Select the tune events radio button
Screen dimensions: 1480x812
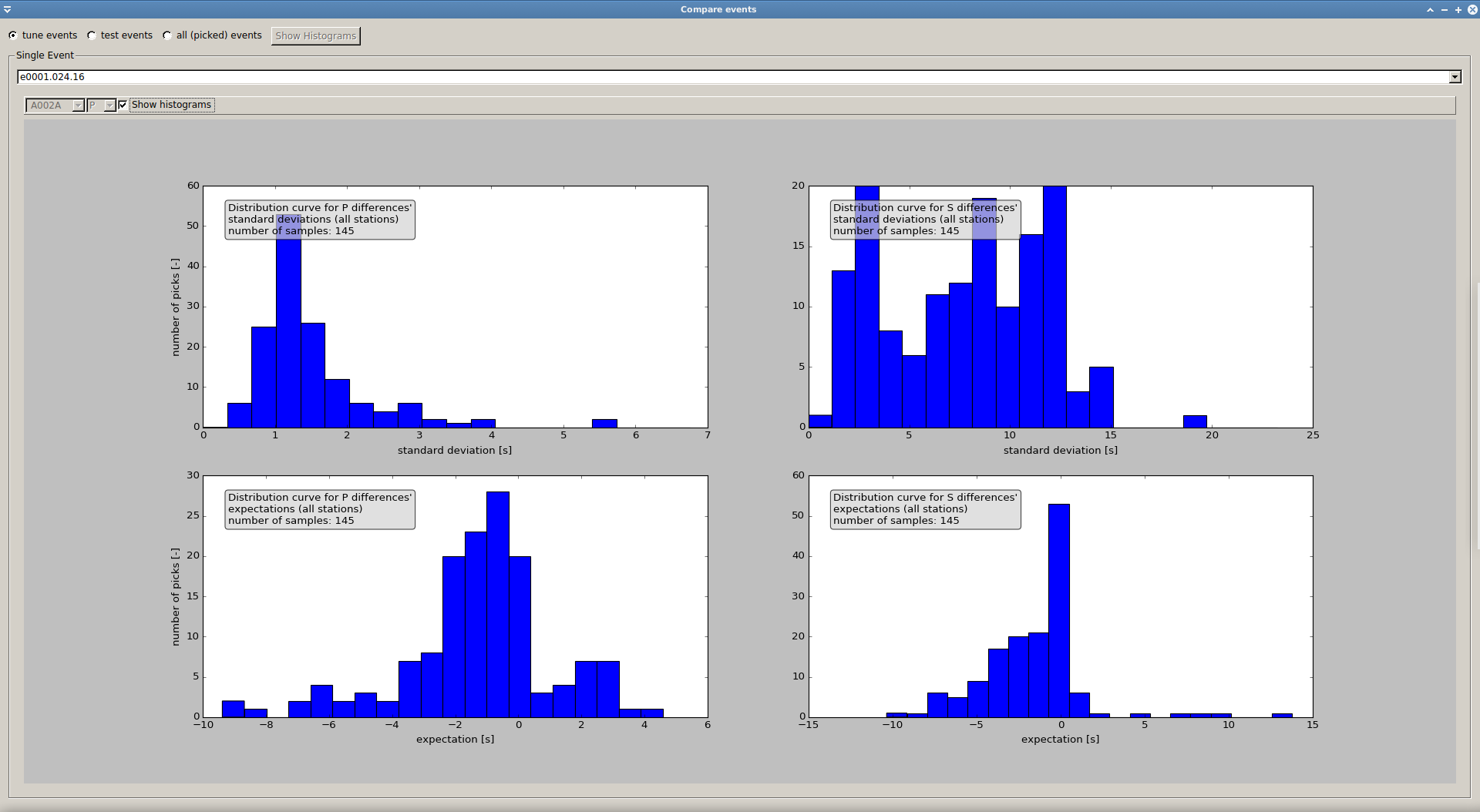click(13, 35)
